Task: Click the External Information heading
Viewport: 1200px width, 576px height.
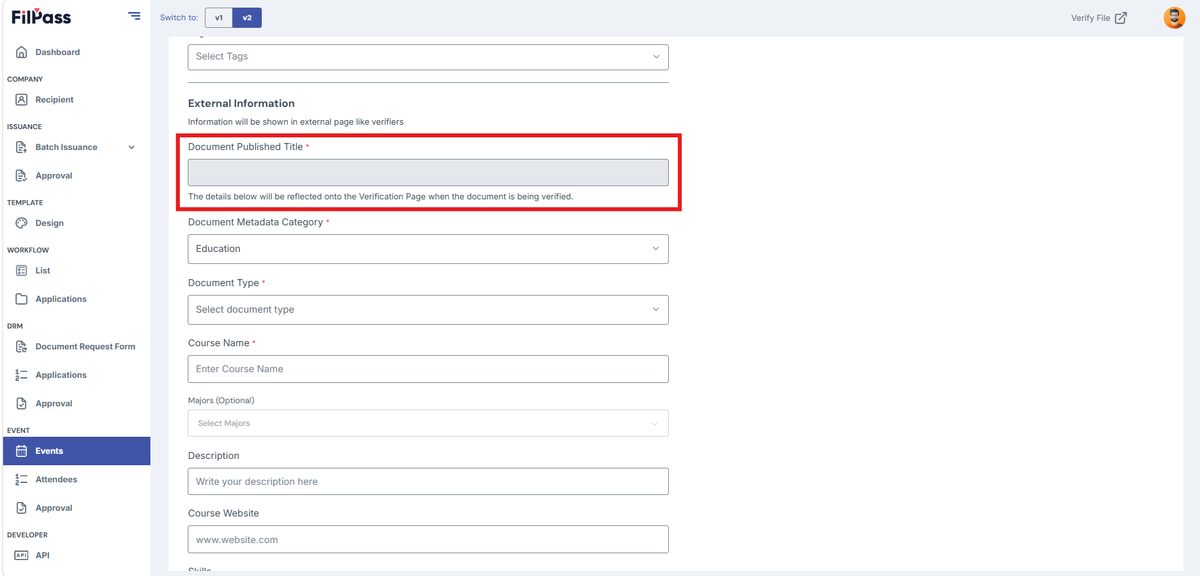Action: (241, 103)
